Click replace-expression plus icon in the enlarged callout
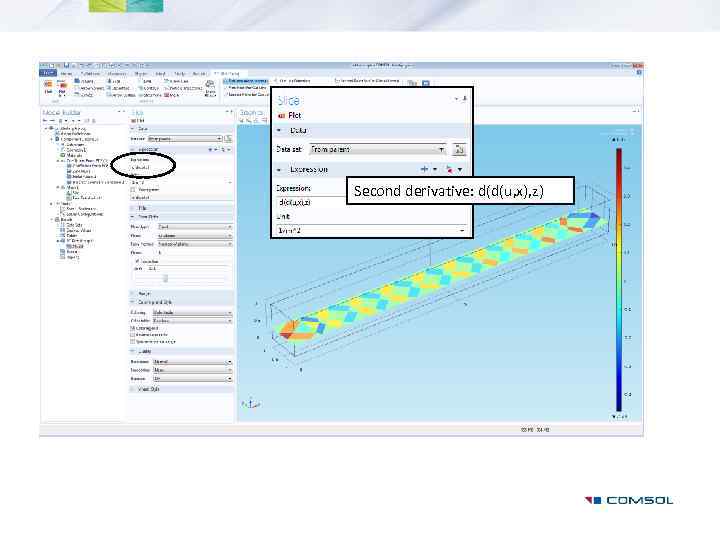The image size is (720, 540). (424, 169)
